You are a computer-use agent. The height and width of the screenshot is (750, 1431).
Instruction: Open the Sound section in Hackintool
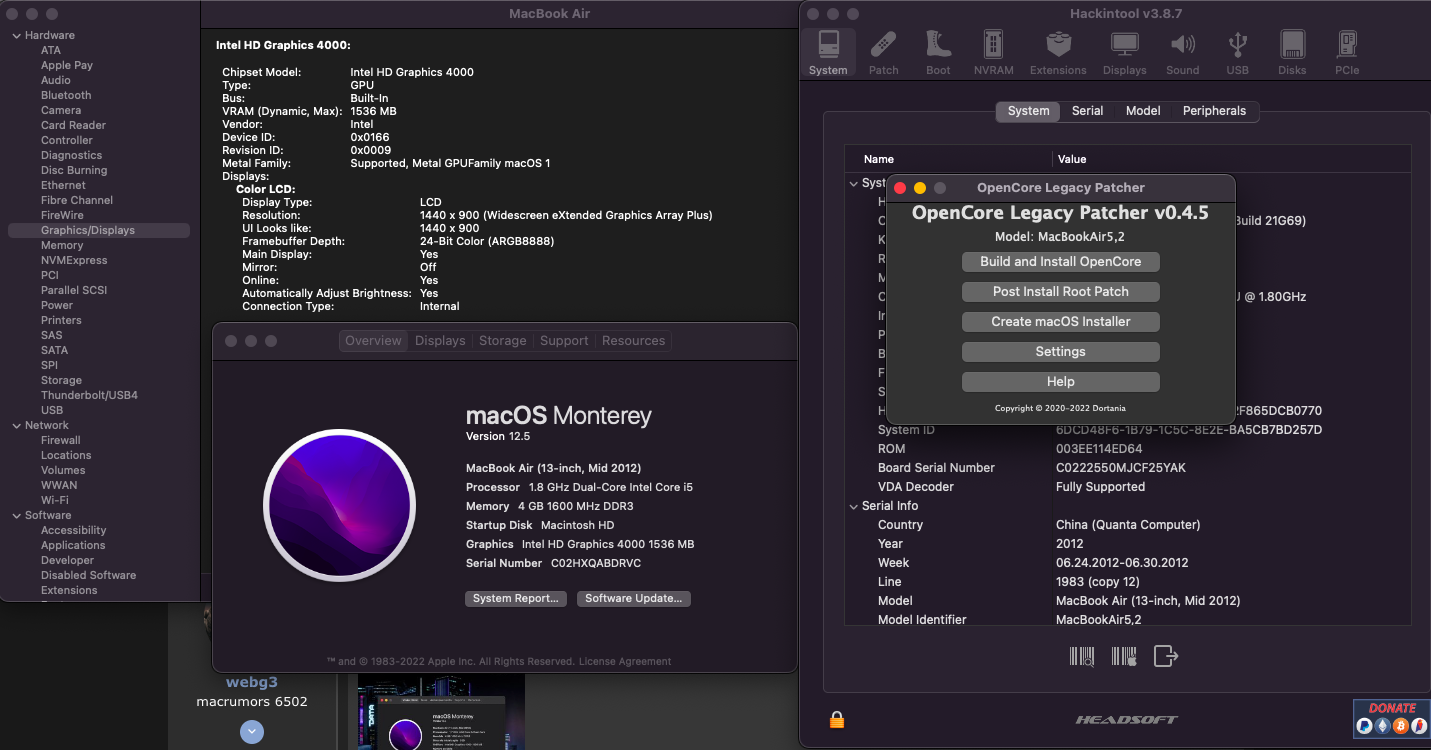(x=1182, y=53)
